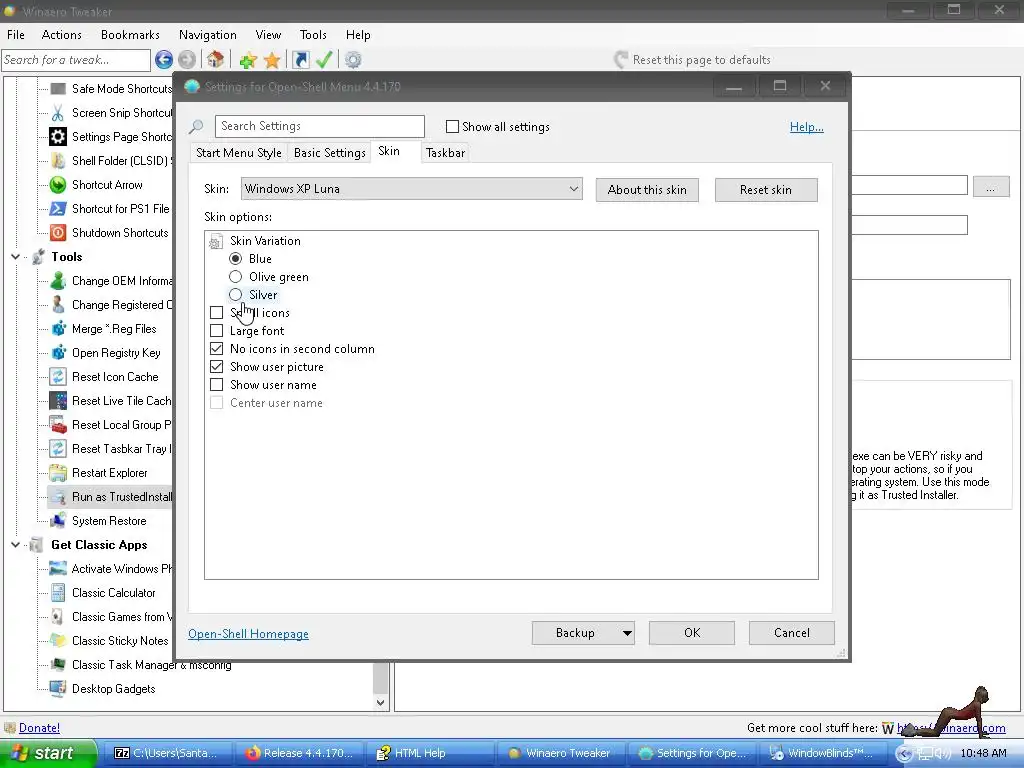The height and width of the screenshot is (768, 1024).
Task: Open the Actions menu
Action: (x=61, y=35)
